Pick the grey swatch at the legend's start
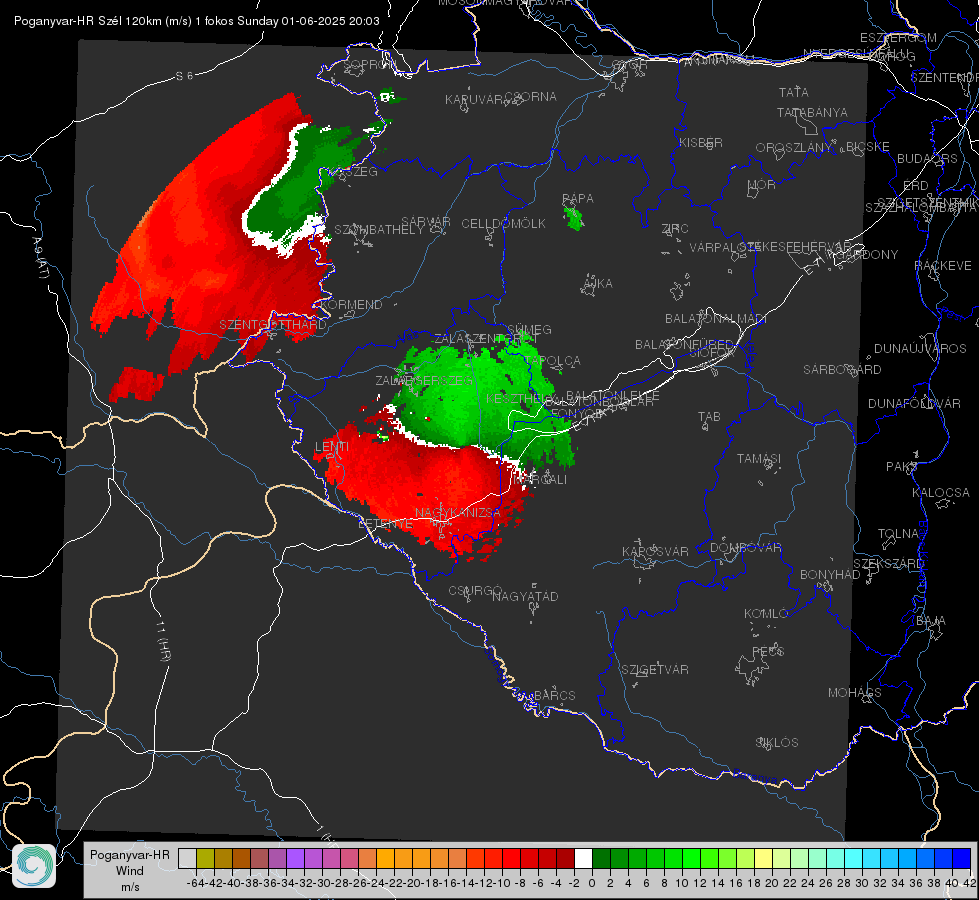The height and width of the screenshot is (900, 979). point(187,859)
